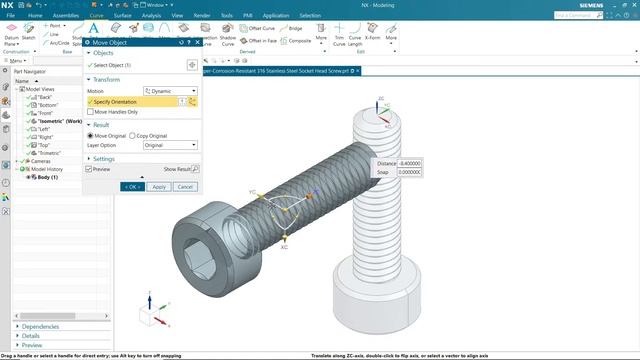Screen dimensions: 640x360
Task: Select the Move Original radio button
Action: (x=90, y=136)
